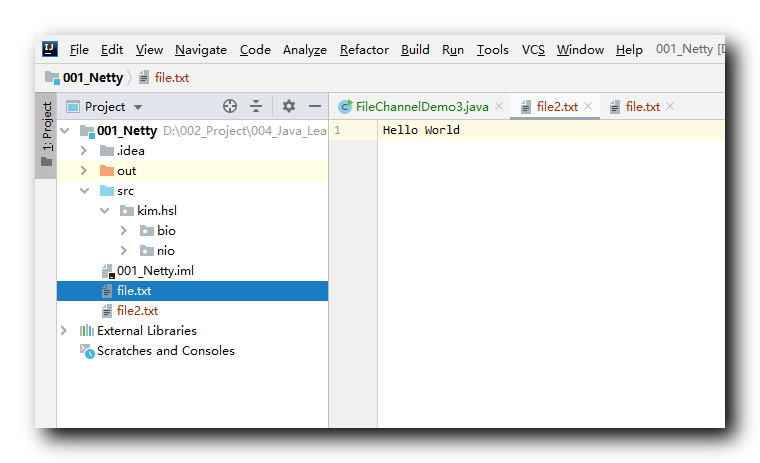
Task: Click the 001_Netty.iml file icon
Action: tap(108, 271)
